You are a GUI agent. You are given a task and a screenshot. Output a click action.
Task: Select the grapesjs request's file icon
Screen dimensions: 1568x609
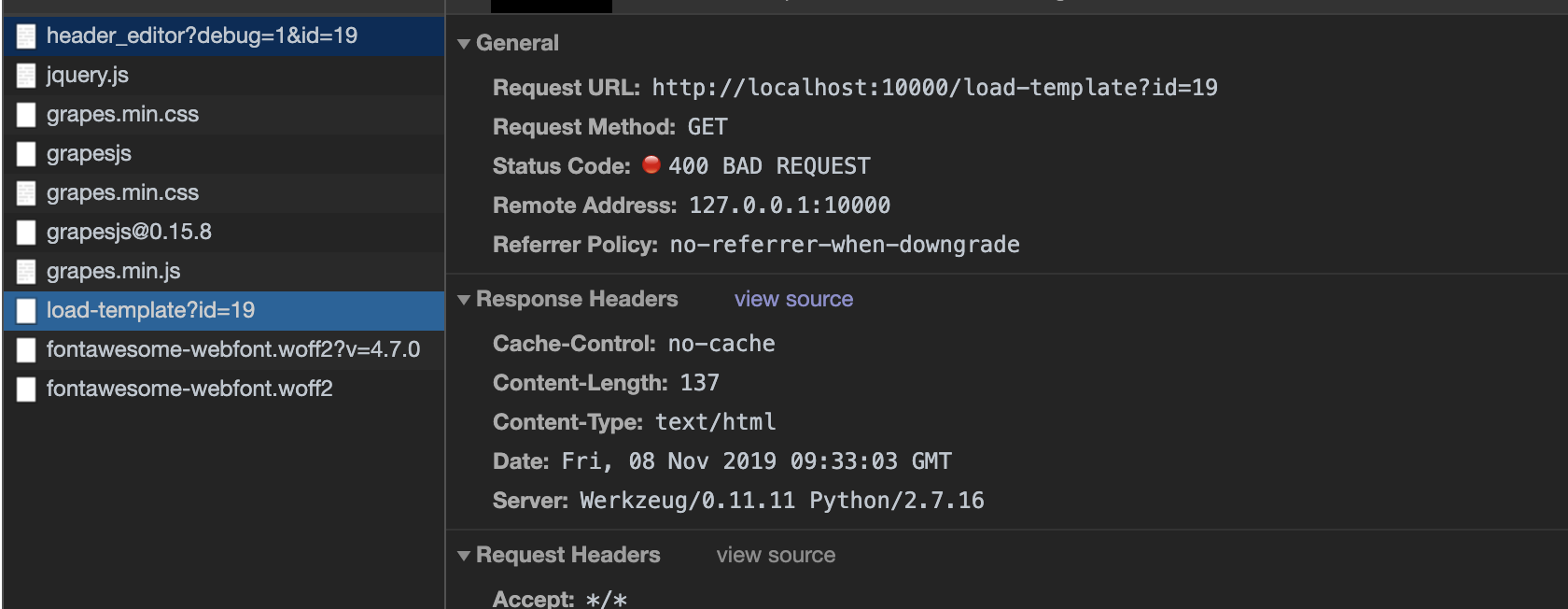(25, 154)
